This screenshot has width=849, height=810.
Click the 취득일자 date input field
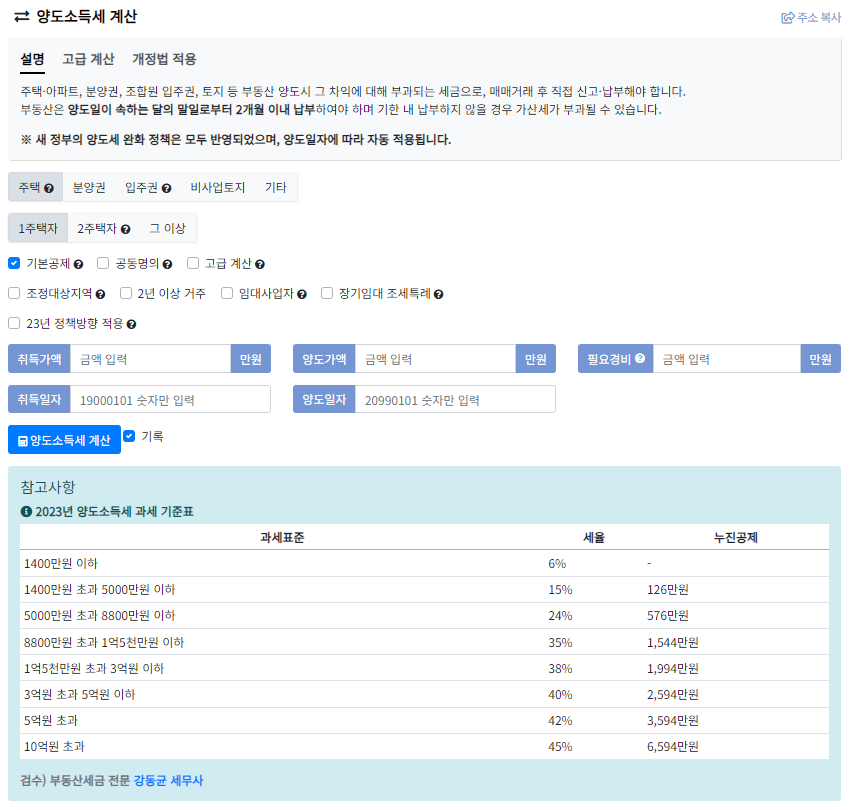pyautogui.click(x=170, y=400)
